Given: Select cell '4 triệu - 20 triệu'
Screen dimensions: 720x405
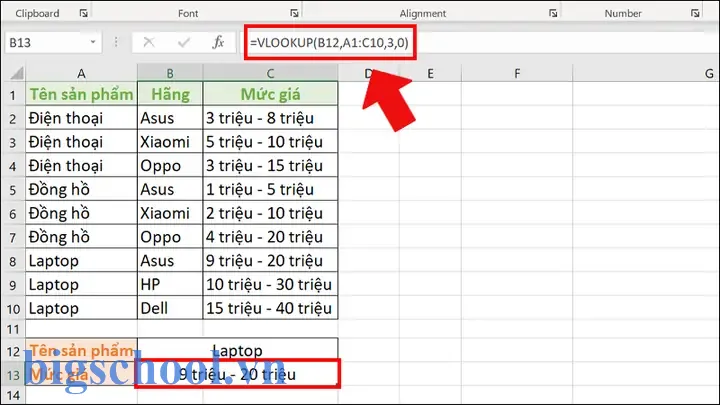Looking at the screenshot, I should click(270, 237).
